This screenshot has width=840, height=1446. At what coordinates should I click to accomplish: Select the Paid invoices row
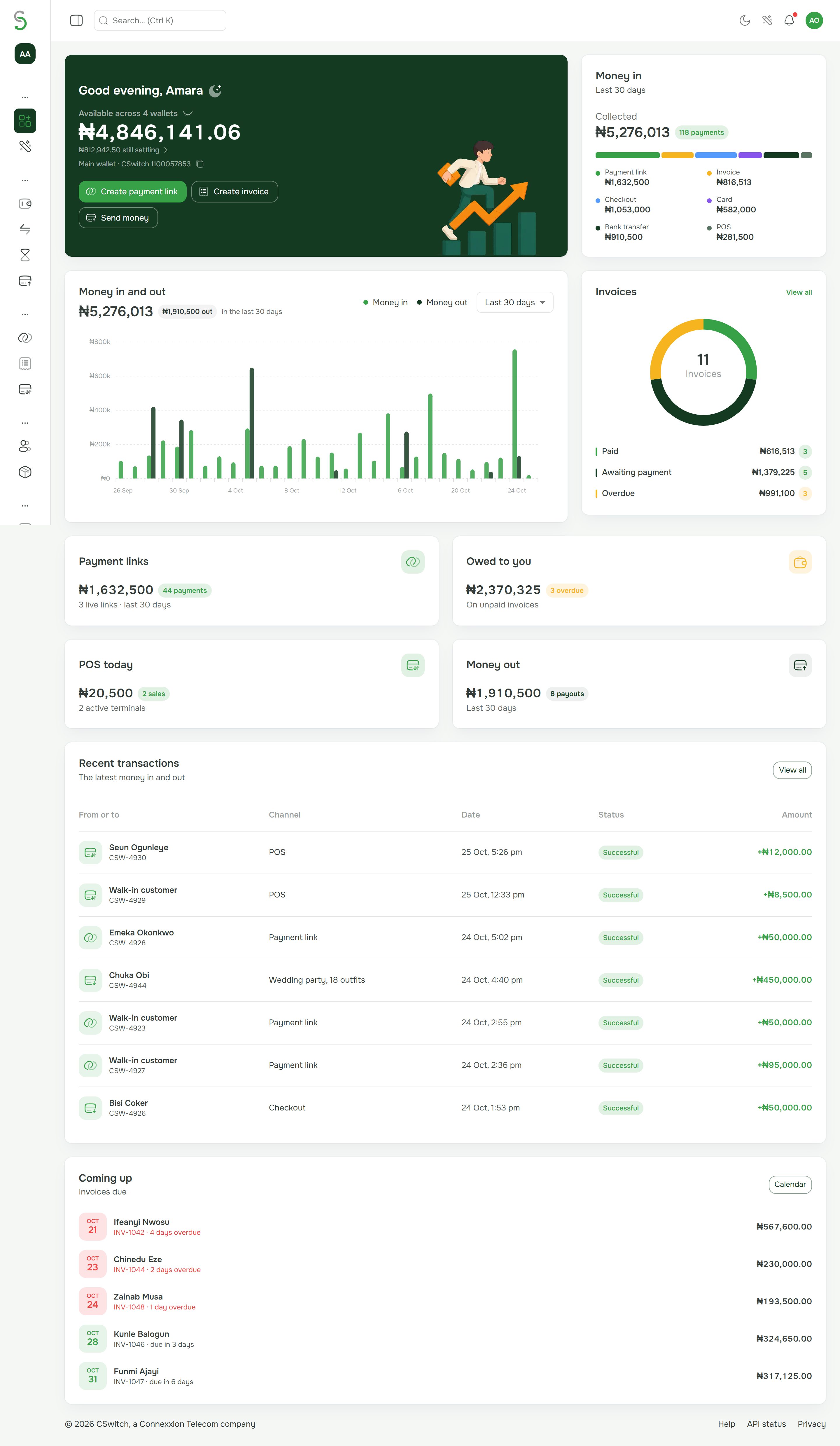tap(703, 452)
